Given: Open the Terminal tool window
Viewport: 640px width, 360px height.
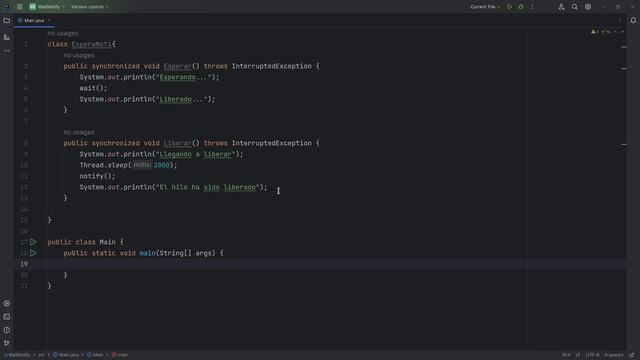Looking at the screenshot, I should coord(7,317).
